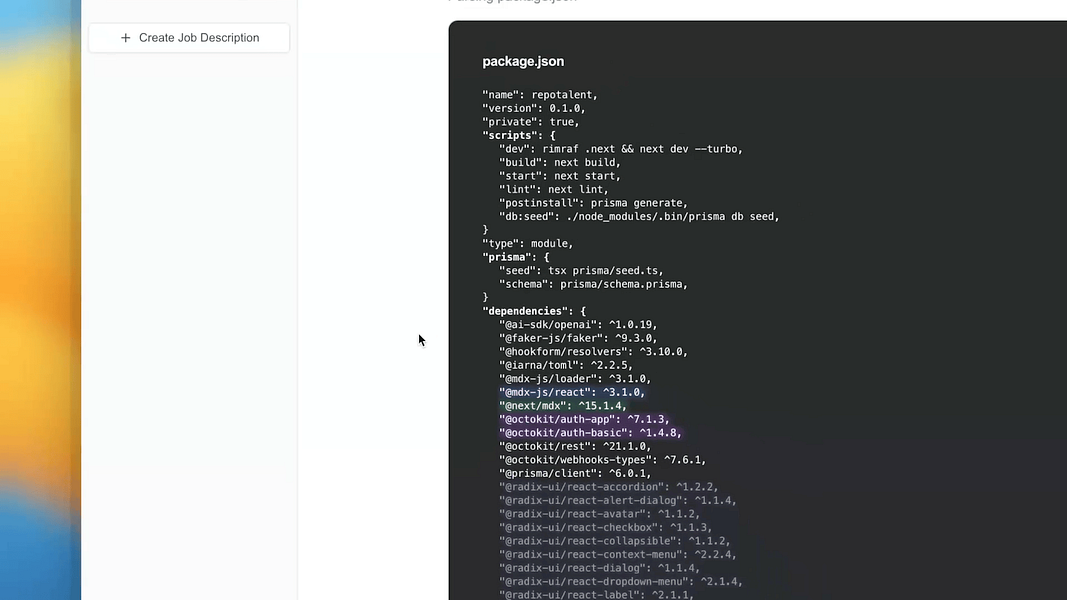Click the @octokit/webhooks-types dependency line

(x=602, y=460)
